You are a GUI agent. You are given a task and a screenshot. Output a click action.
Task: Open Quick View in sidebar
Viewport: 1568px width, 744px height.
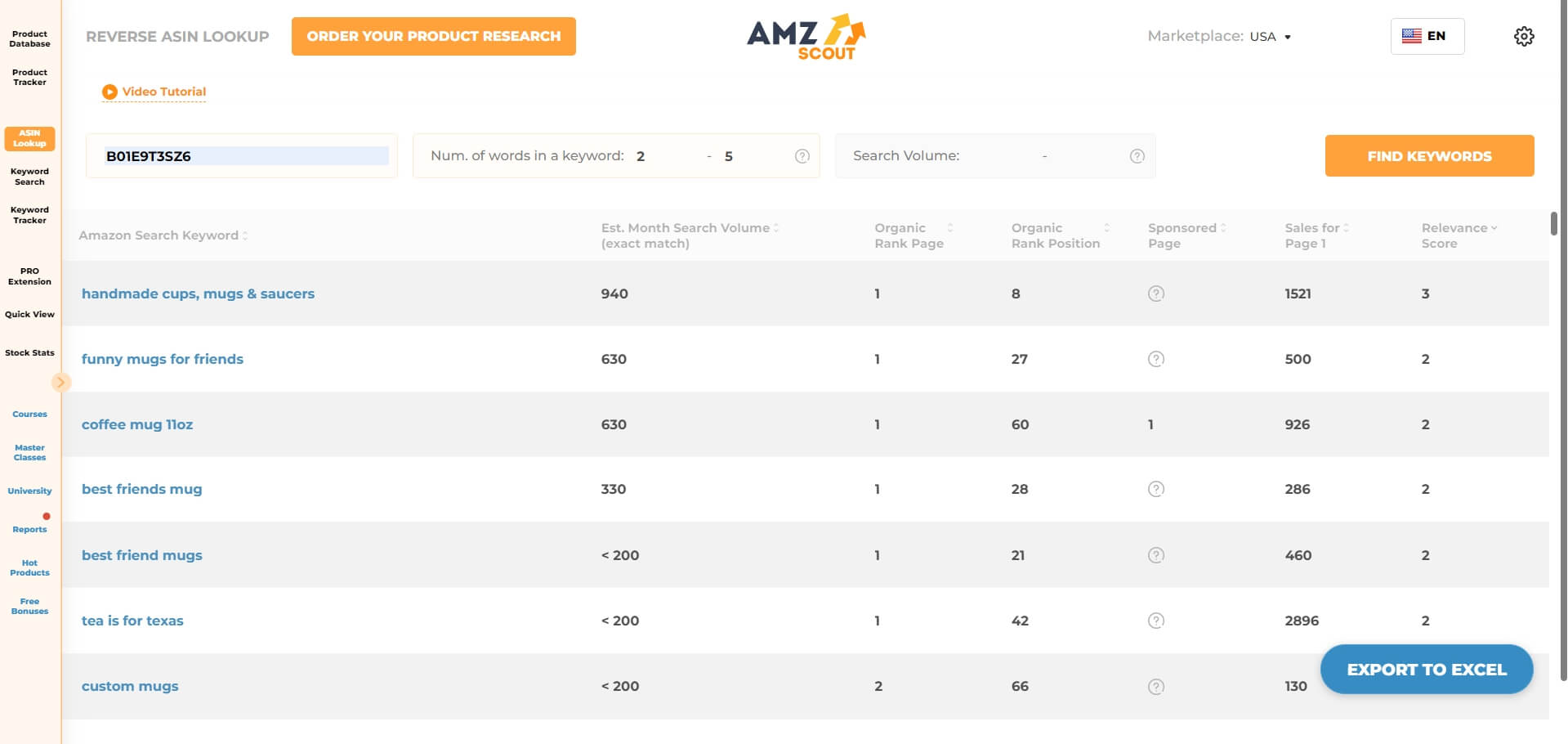click(x=29, y=314)
